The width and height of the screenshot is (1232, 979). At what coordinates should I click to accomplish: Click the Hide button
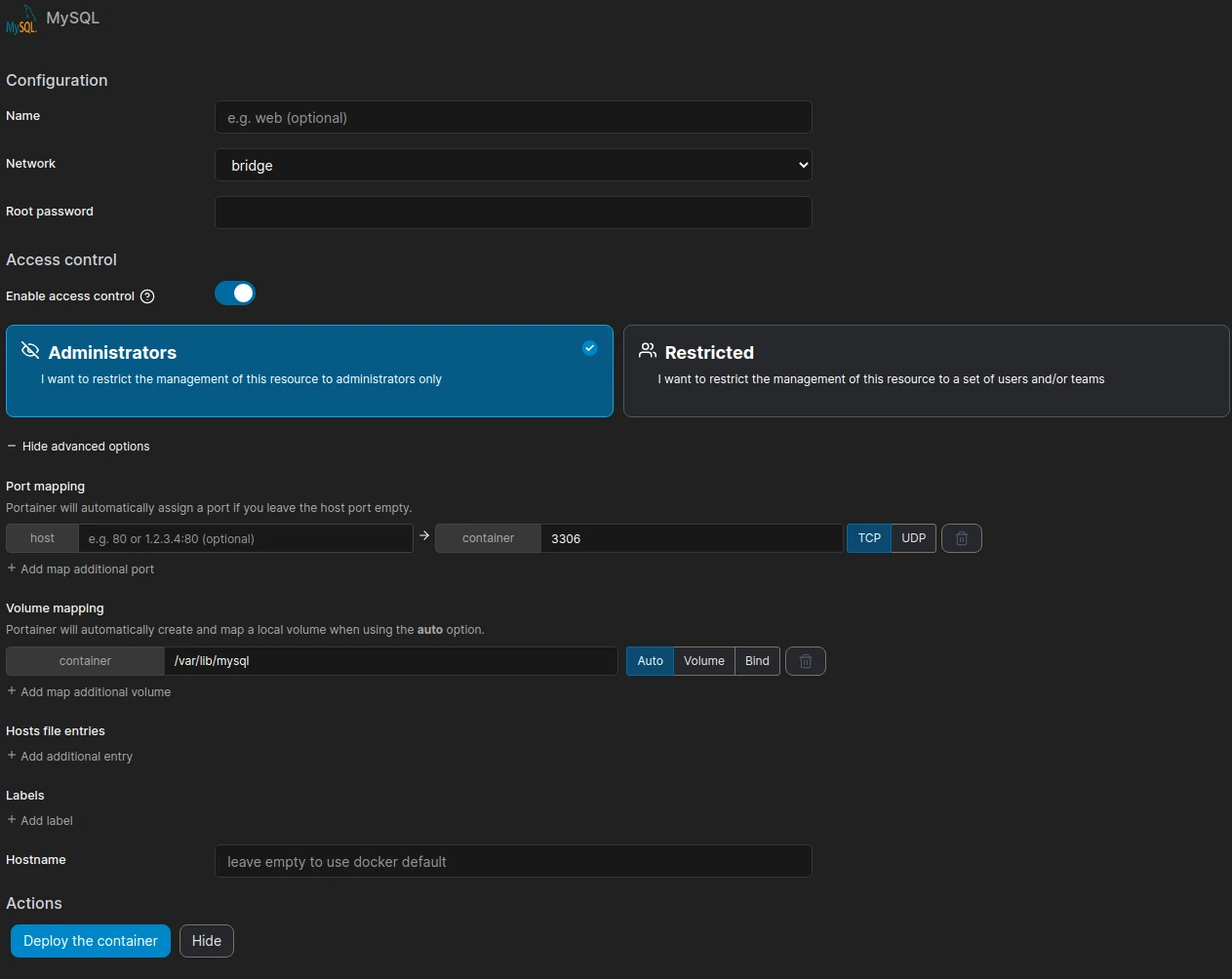206,941
